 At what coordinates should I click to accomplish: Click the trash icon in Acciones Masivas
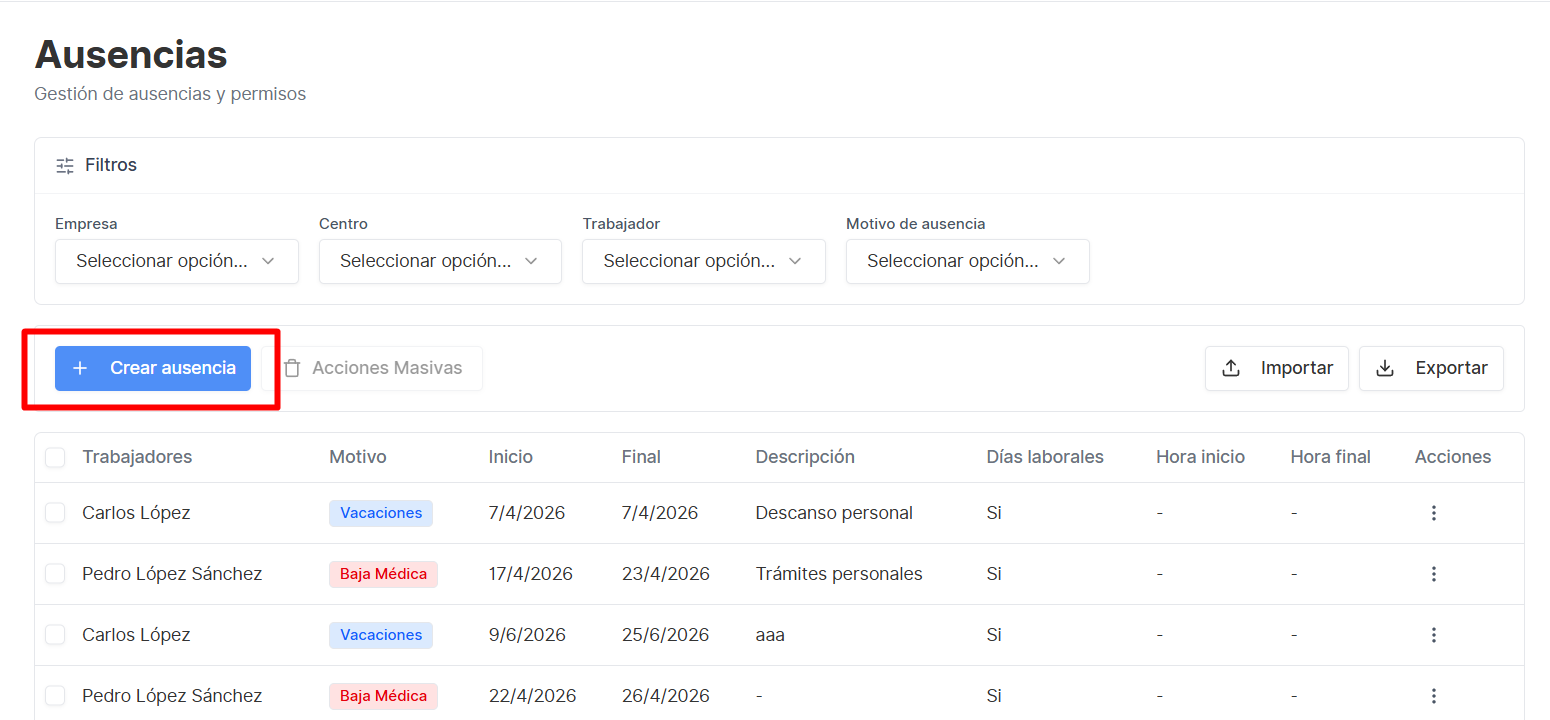point(292,368)
